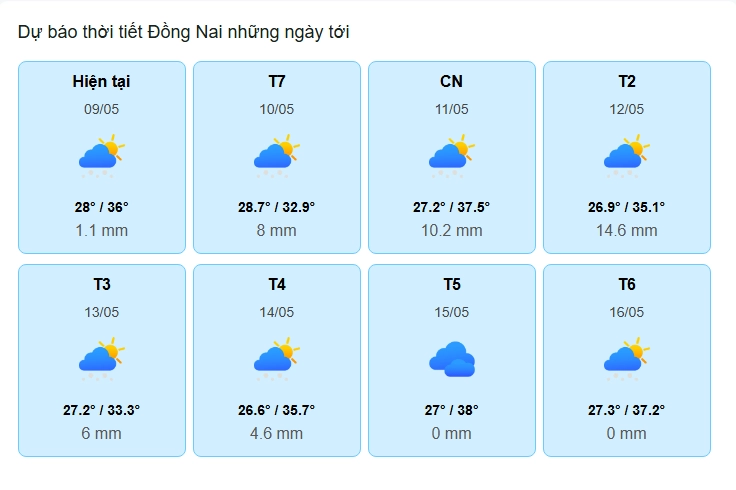Click the T3 13/05 weather icon

click(101, 359)
